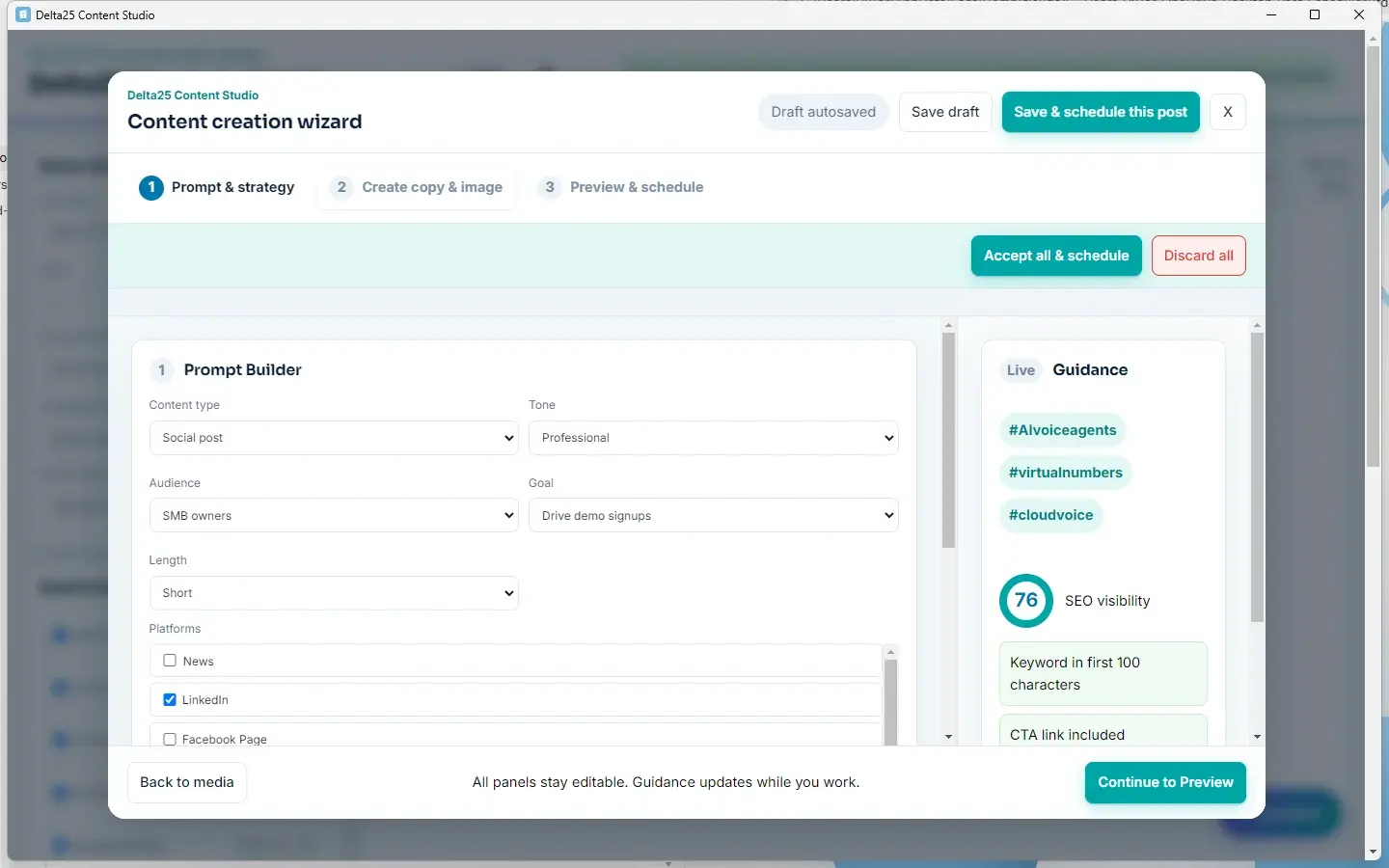Image resolution: width=1389 pixels, height=868 pixels.
Task: Go to the Preview & schedule step
Action: 623,187
